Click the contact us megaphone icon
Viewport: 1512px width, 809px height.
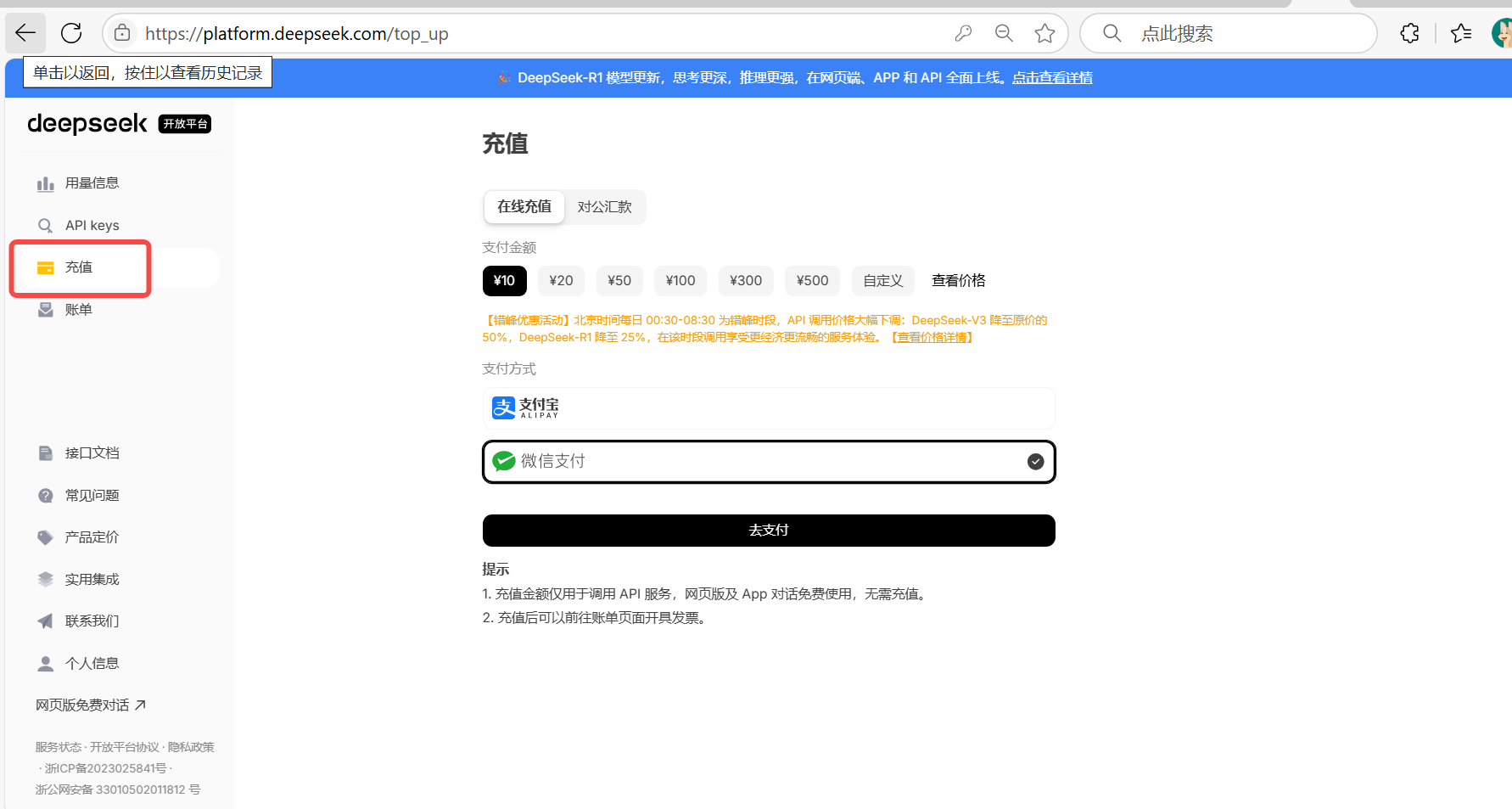pos(46,621)
